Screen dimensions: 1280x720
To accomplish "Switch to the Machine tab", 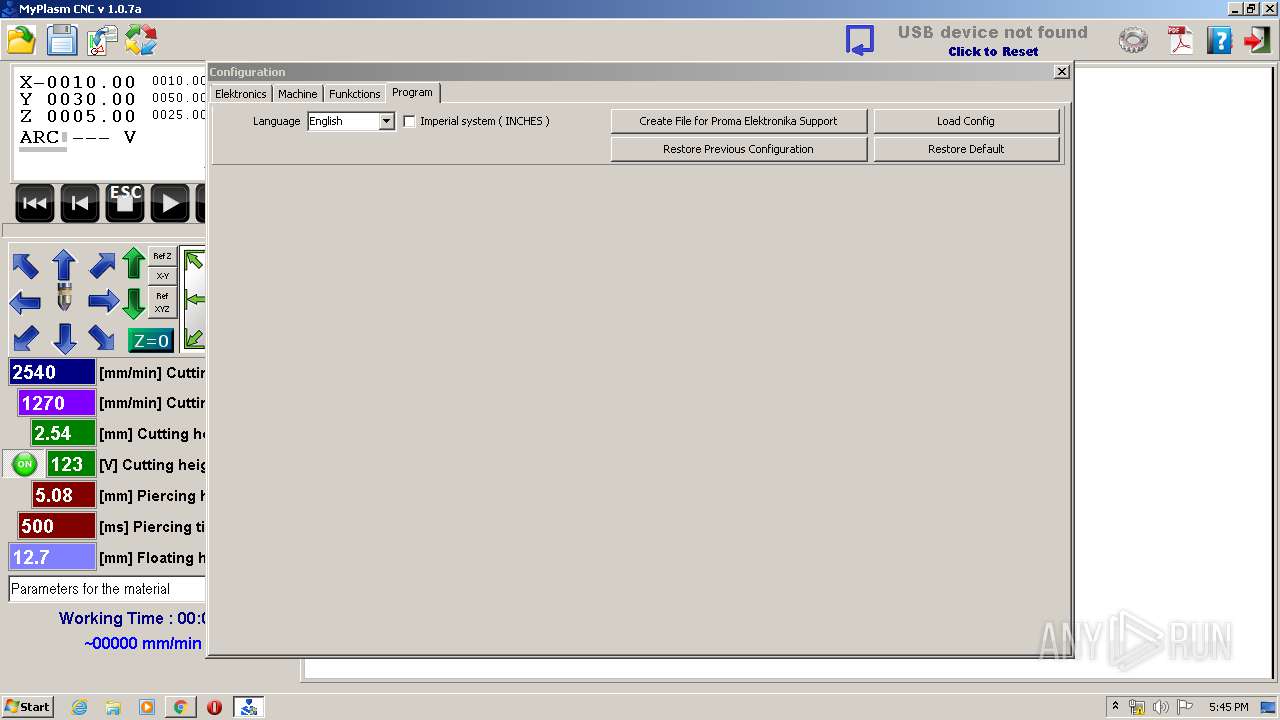I will coord(297,93).
